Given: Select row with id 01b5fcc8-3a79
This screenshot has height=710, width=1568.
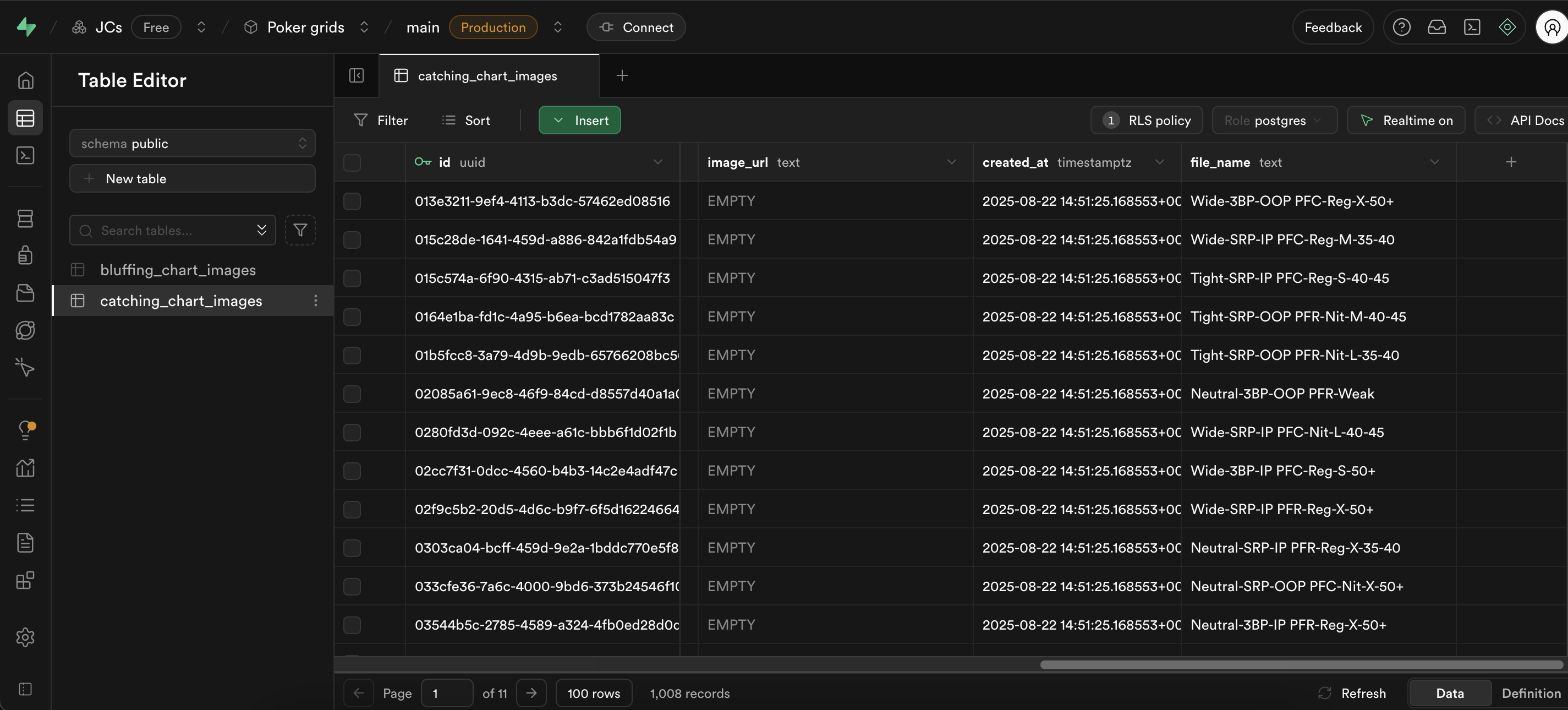Looking at the screenshot, I should (352, 355).
